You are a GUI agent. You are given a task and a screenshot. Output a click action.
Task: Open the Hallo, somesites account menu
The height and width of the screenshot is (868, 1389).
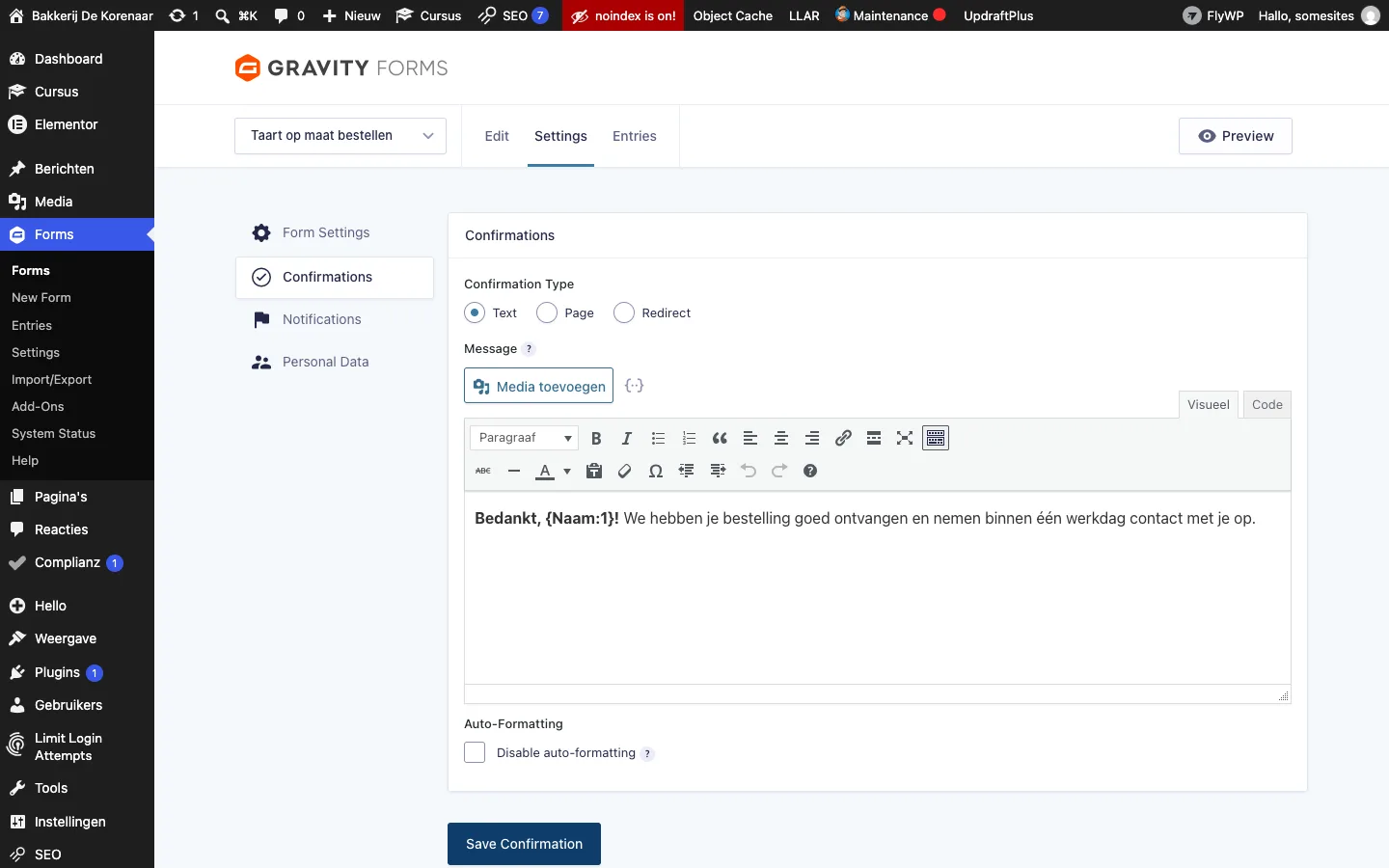point(1319,15)
